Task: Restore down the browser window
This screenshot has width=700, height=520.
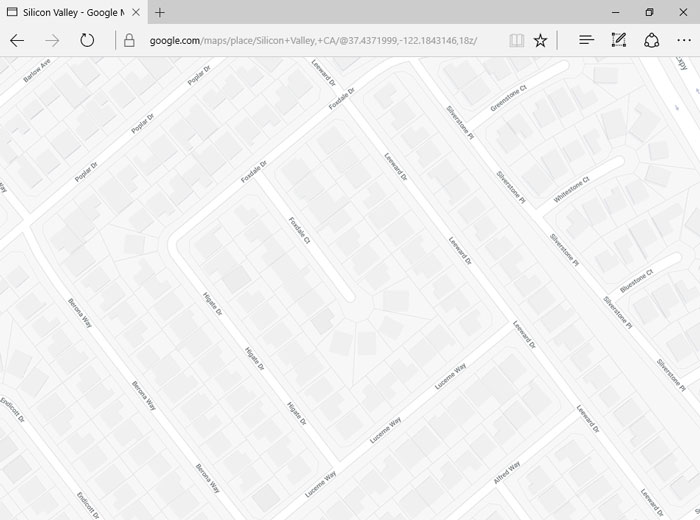Action: [x=648, y=12]
